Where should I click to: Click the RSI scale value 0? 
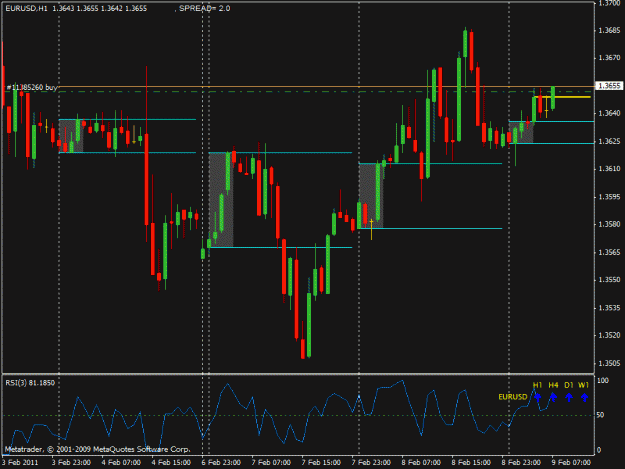tap(599, 450)
